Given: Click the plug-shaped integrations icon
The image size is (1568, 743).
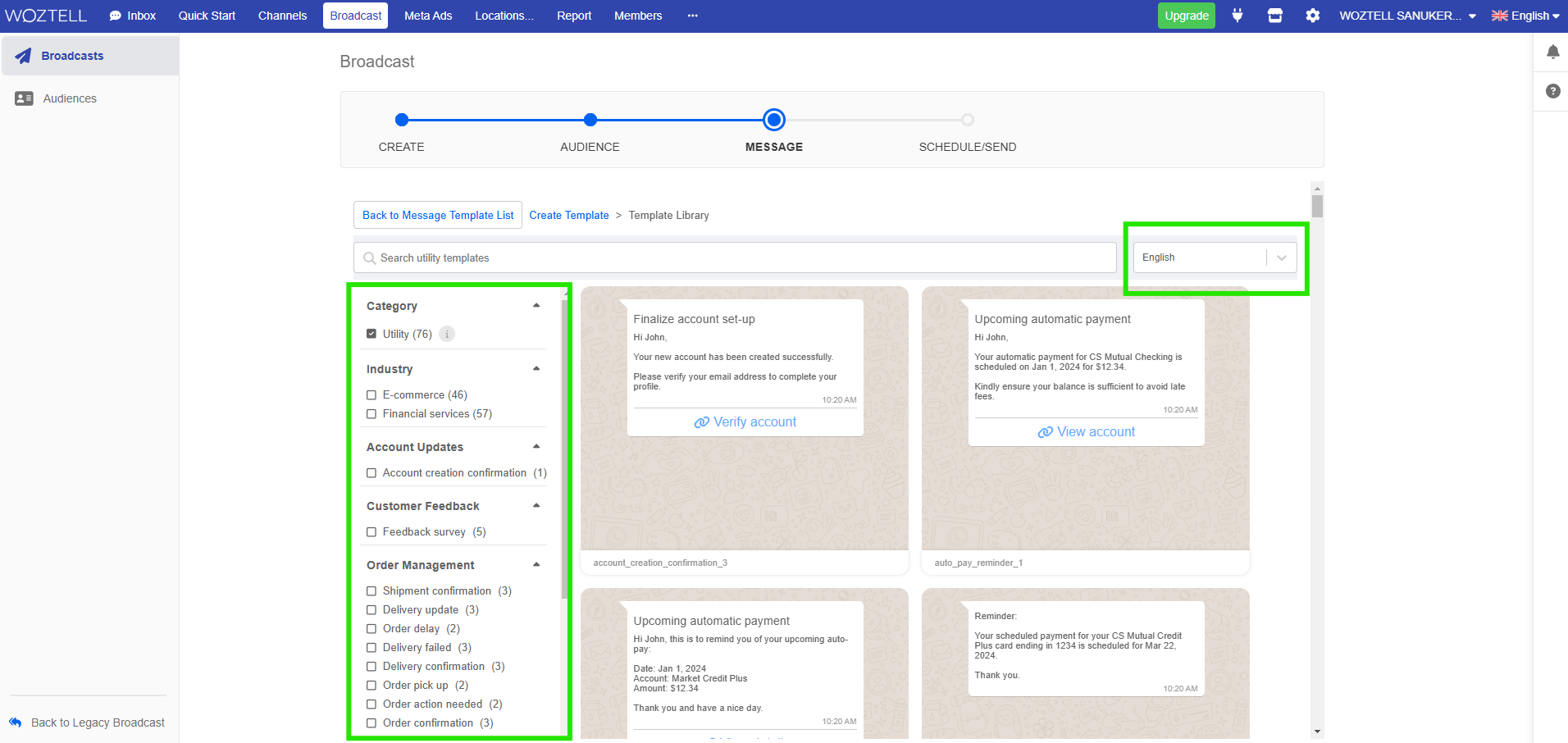Looking at the screenshot, I should (1237, 15).
